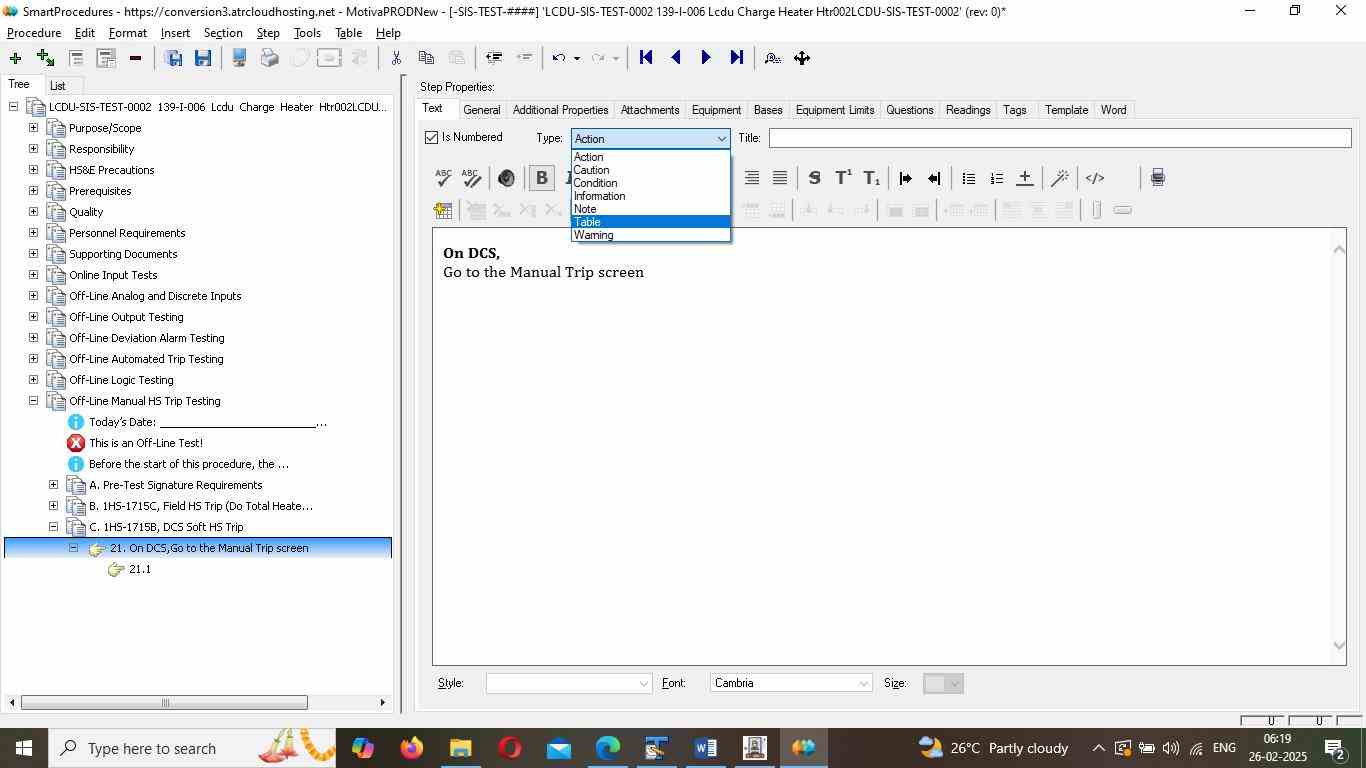Screen dimensions: 1366x768
Task: Click the plus-minus symbol icon
Action: click(x=1025, y=178)
